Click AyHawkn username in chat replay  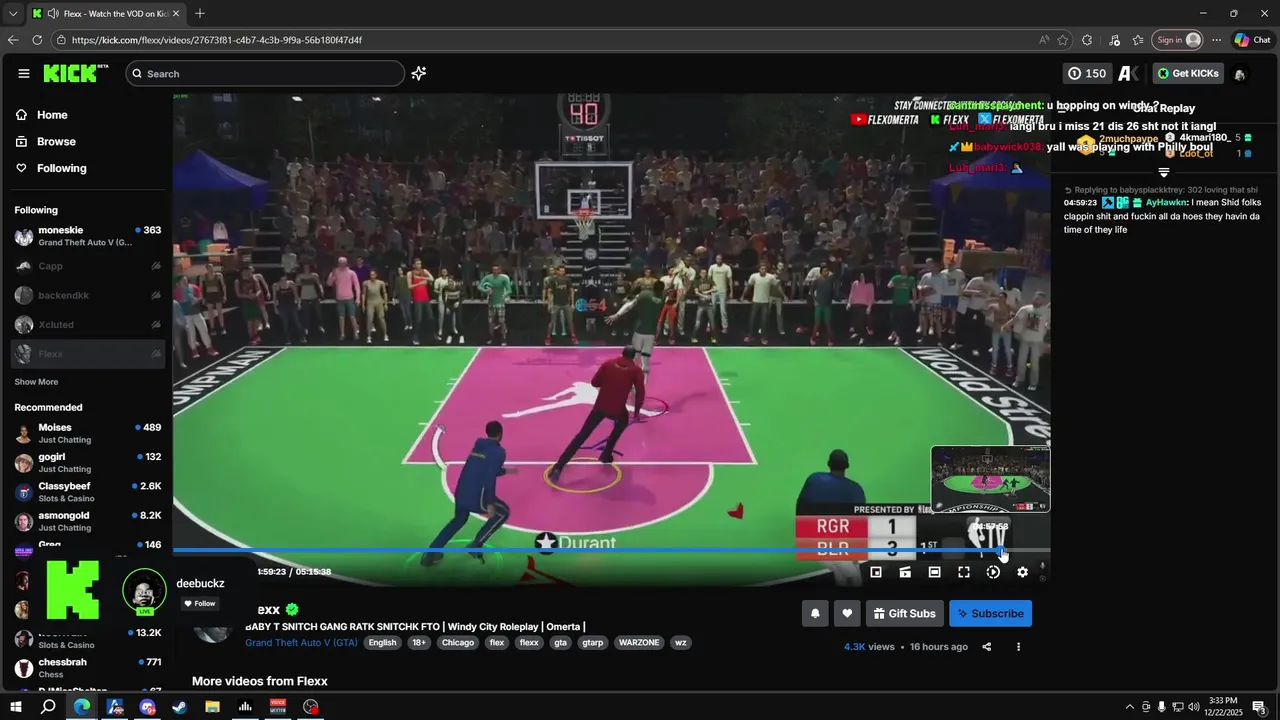pyautogui.click(x=1166, y=202)
